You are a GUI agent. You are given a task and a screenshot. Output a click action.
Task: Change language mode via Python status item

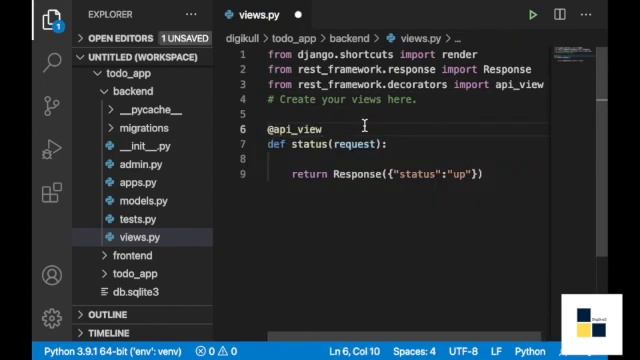click(530, 351)
